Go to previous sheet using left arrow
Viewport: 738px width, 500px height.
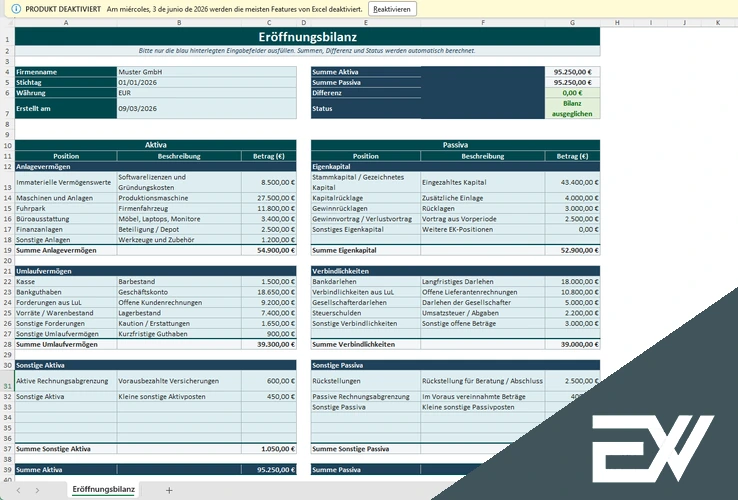click(x=18, y=490)
